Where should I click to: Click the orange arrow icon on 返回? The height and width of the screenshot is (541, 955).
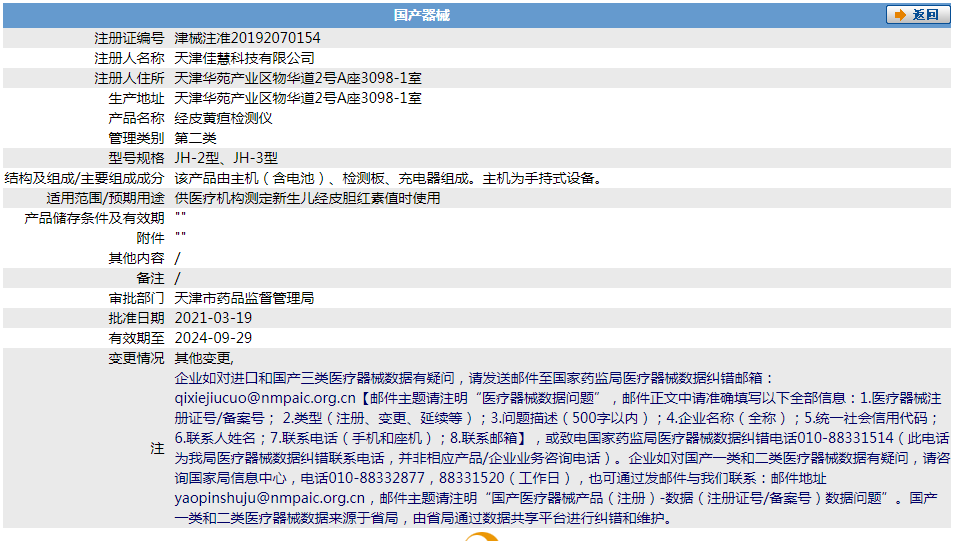900,15
